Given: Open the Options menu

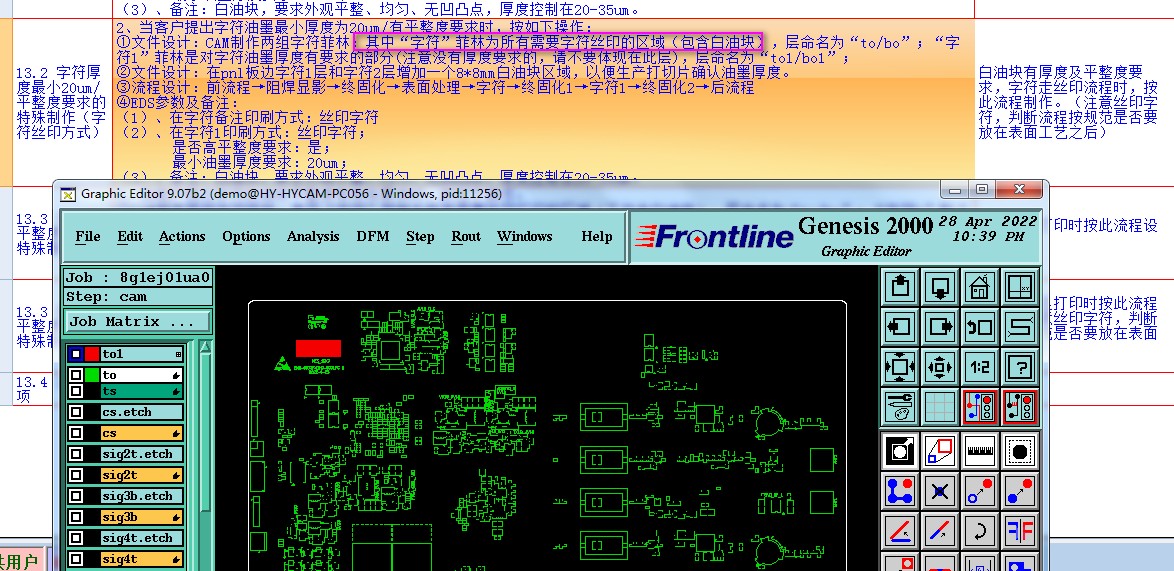Looking at the screenshot, I should pyautogui.click(x=246, y=236).
